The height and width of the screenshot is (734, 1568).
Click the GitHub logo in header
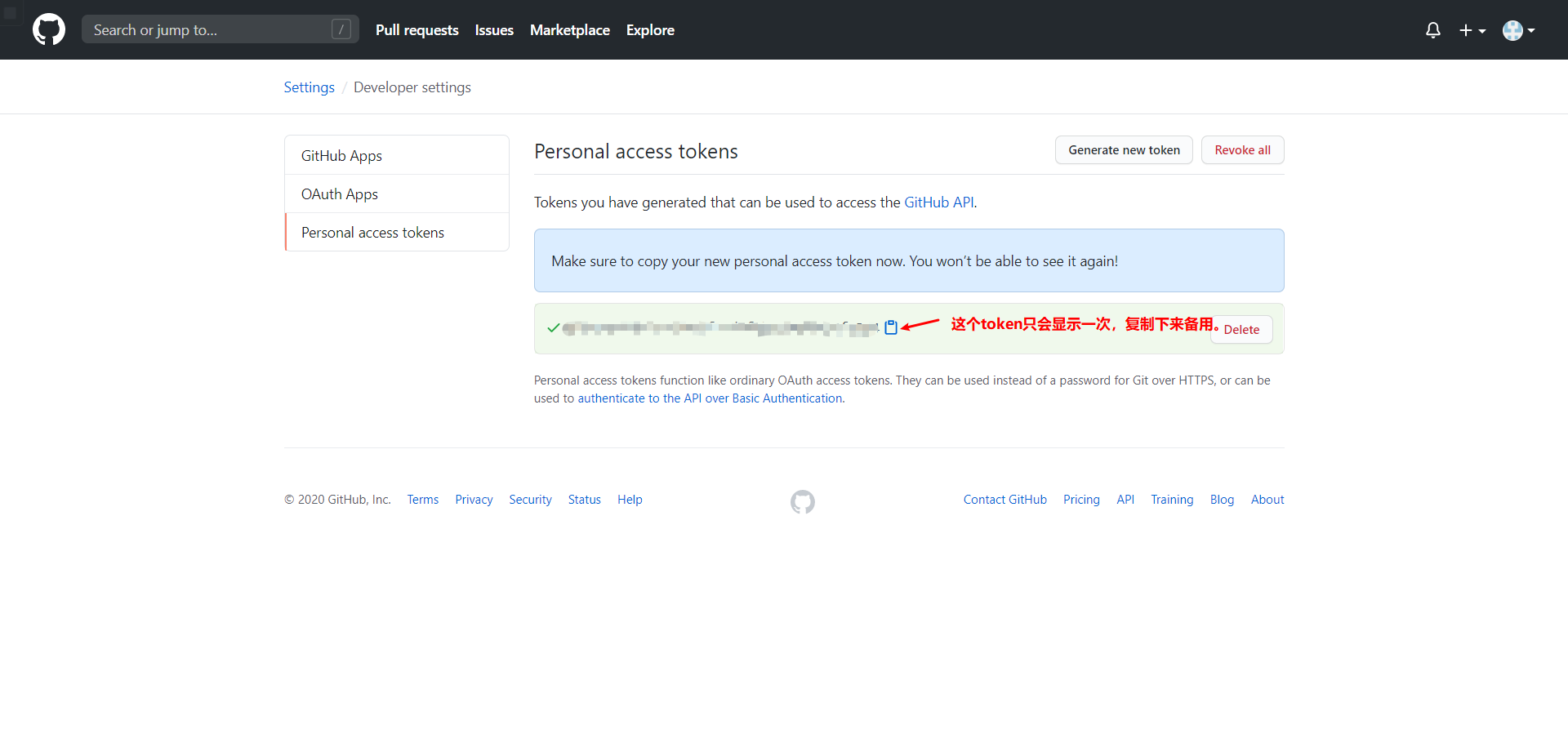(49, 30)
